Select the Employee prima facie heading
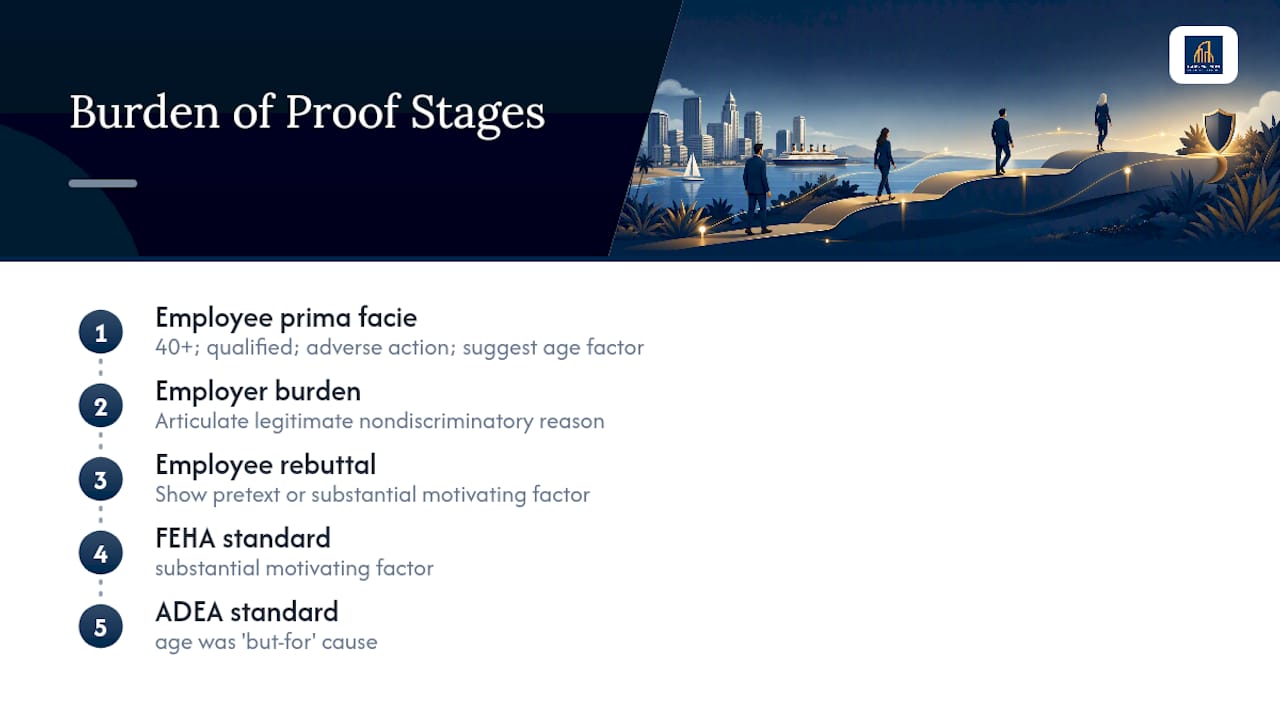Screen dimensions: 1280x720 coord(286,318)
